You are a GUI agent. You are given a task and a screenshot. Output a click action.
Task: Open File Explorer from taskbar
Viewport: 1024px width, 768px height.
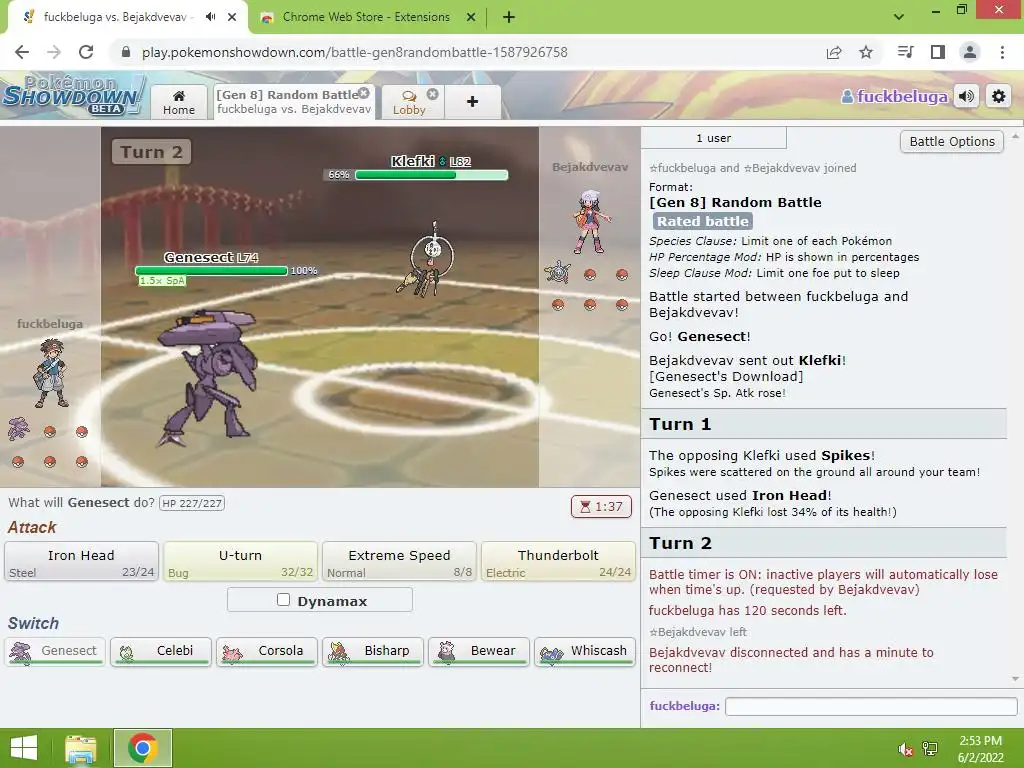click(x=81, y=748)
